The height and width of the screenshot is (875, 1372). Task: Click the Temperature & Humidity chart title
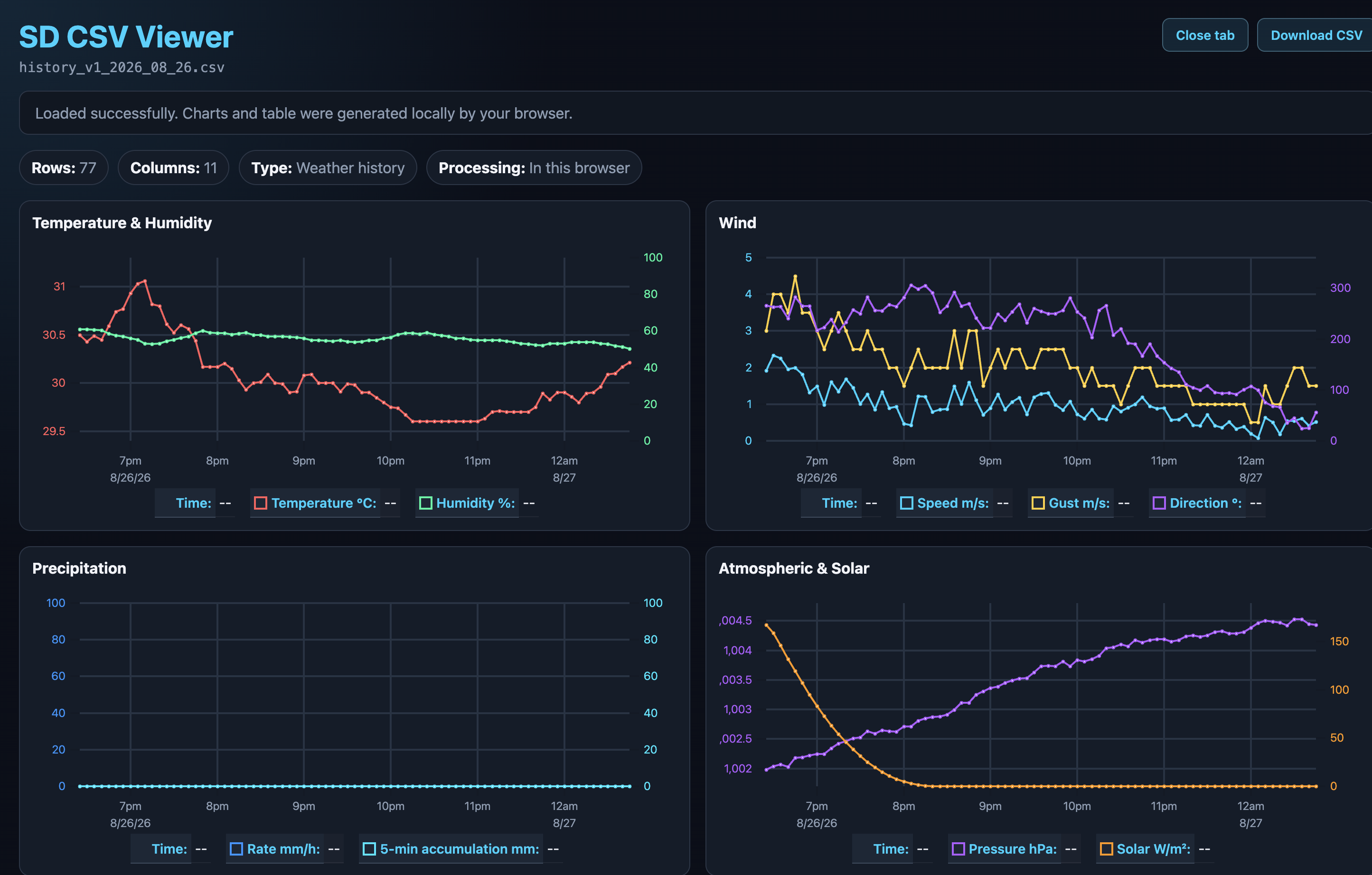[122, 223]
